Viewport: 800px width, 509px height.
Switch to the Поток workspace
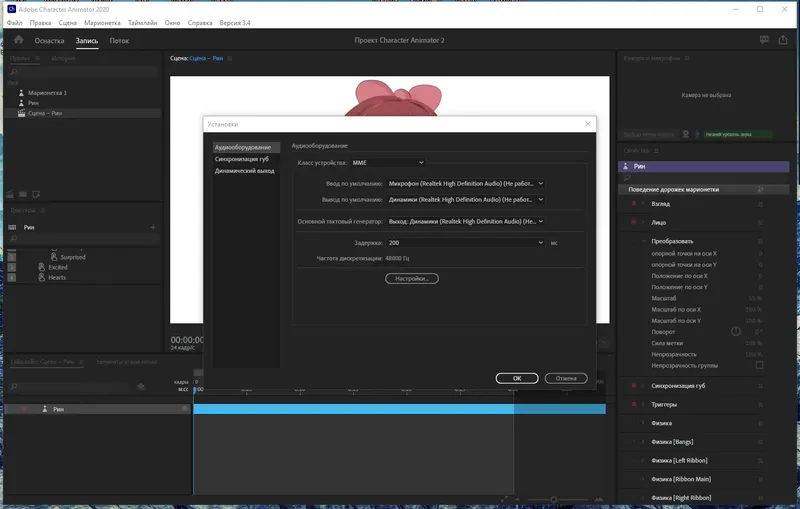(119, 41)
